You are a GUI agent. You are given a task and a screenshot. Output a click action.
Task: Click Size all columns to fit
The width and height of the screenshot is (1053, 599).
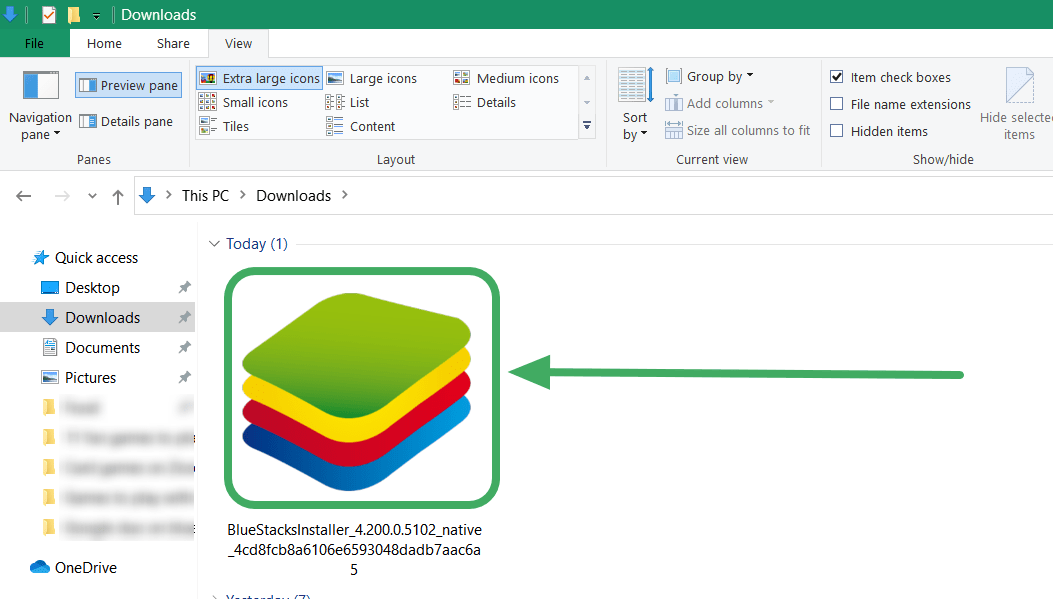737,130
